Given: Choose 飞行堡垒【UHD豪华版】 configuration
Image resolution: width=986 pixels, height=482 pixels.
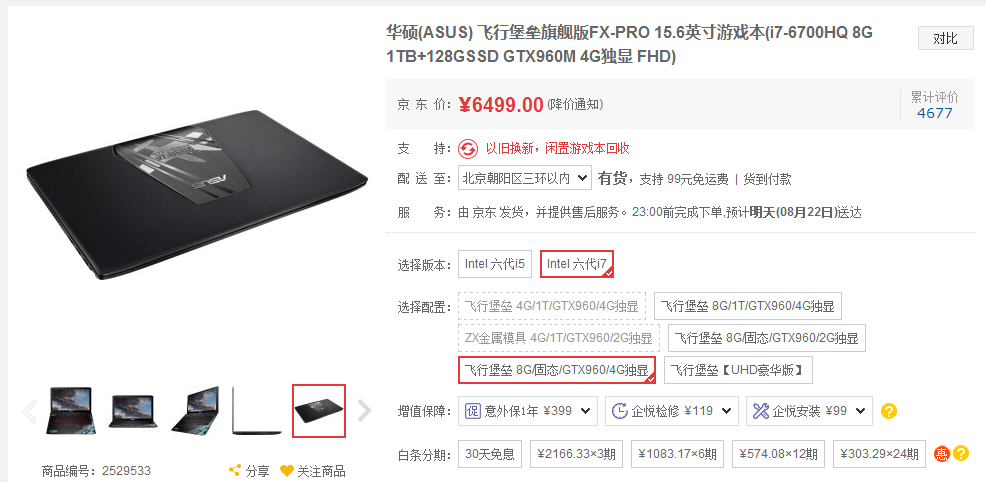Looking at the screenshot, I should (738, 370).
